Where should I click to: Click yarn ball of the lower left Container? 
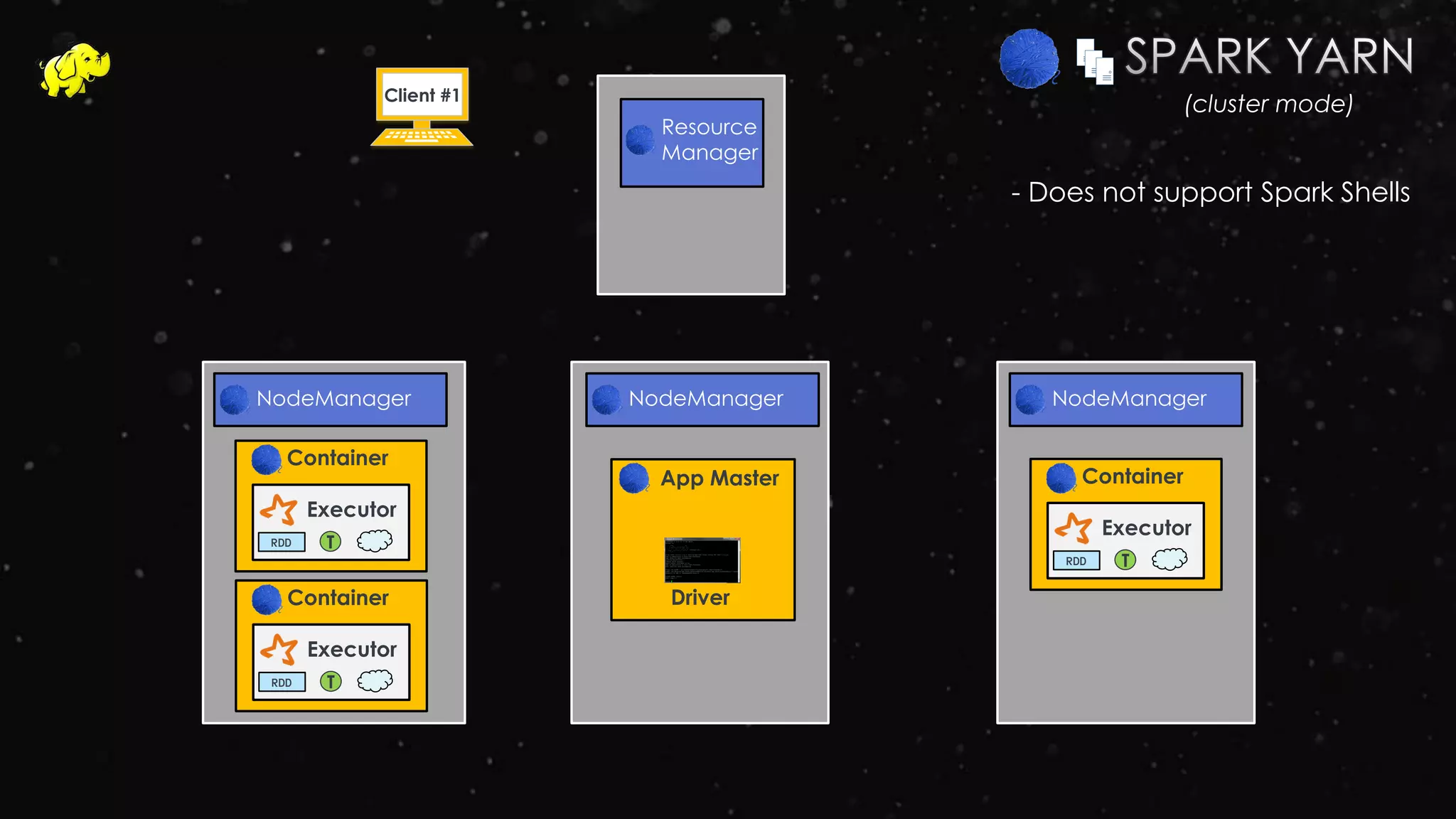click(267, 600)
